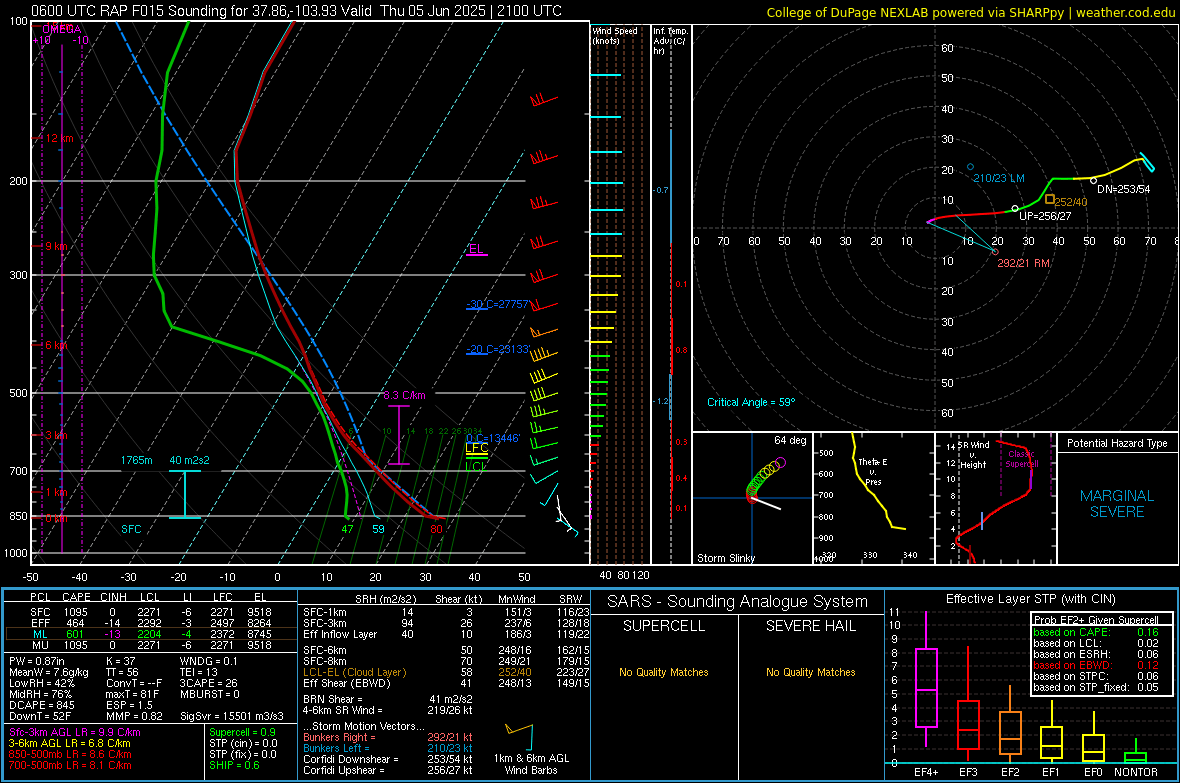
Task: Select the Inf. Temp. Adv. panel header
Action: 670,41
